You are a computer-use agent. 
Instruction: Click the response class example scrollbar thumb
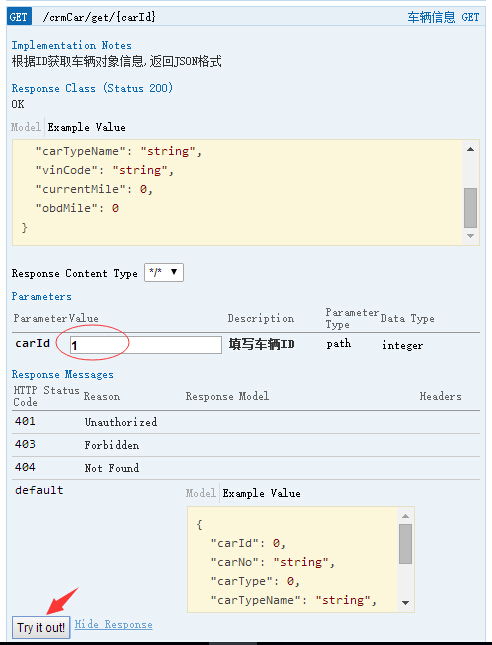click(x=471, y=208)
